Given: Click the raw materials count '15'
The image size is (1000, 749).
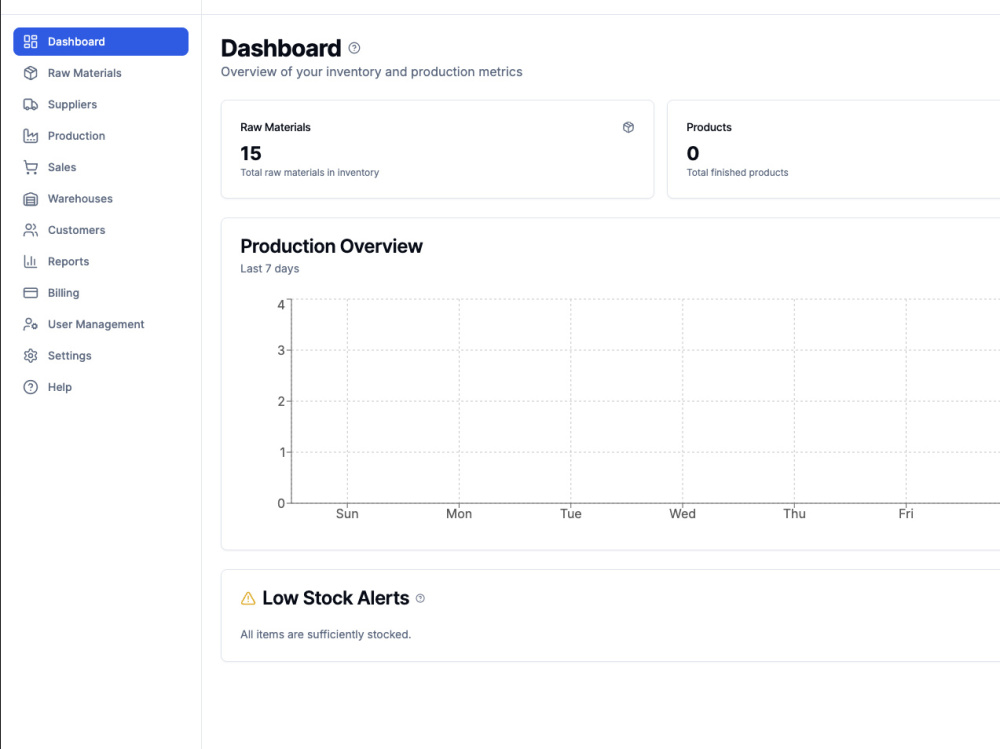Looking at the screenshot, I should [251, 153].
